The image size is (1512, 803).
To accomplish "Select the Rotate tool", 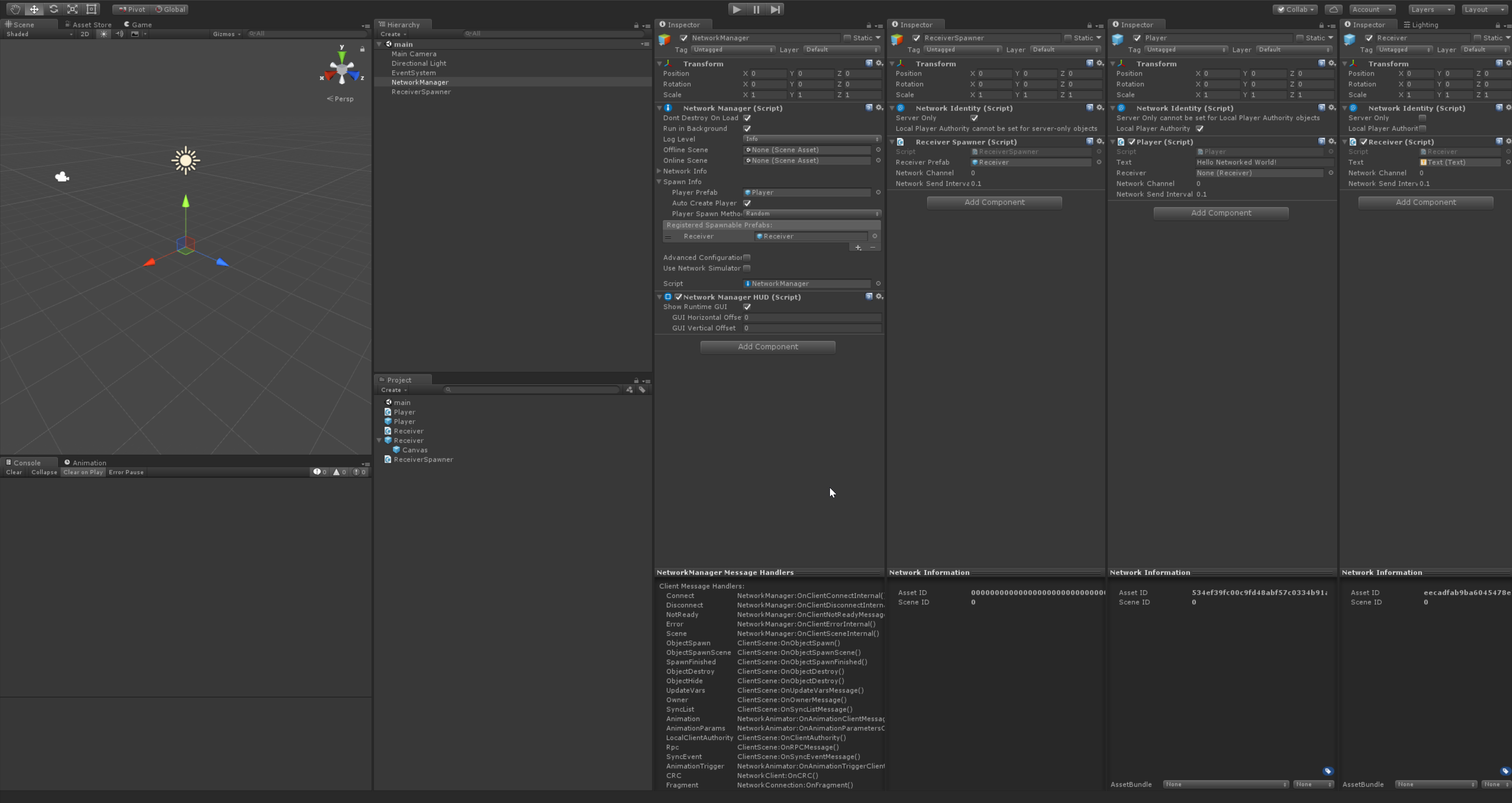I will pos(53,9).
